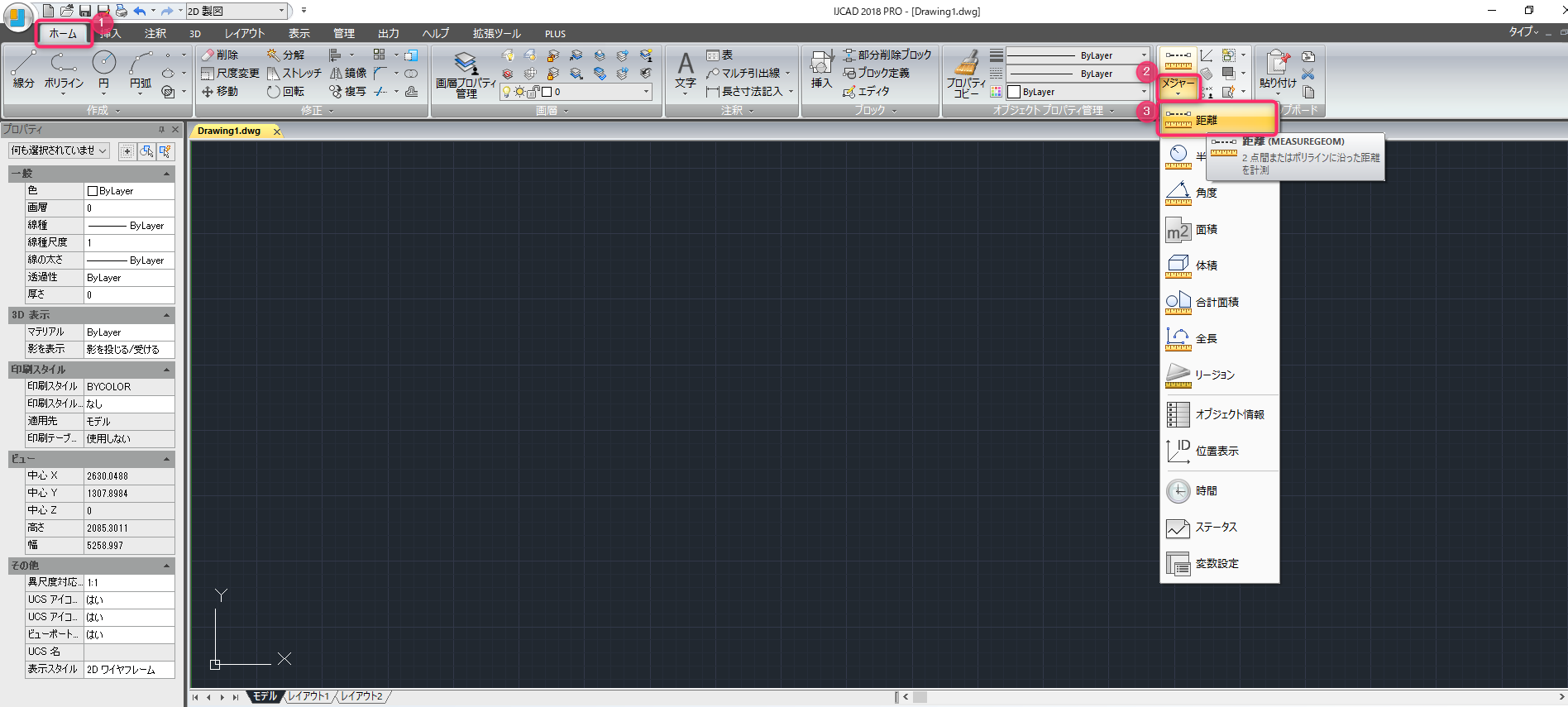Collapse the その他 section in Properties
This screenshot has width=1568, height=707.
pyautogui.click(x=167, y=566)
